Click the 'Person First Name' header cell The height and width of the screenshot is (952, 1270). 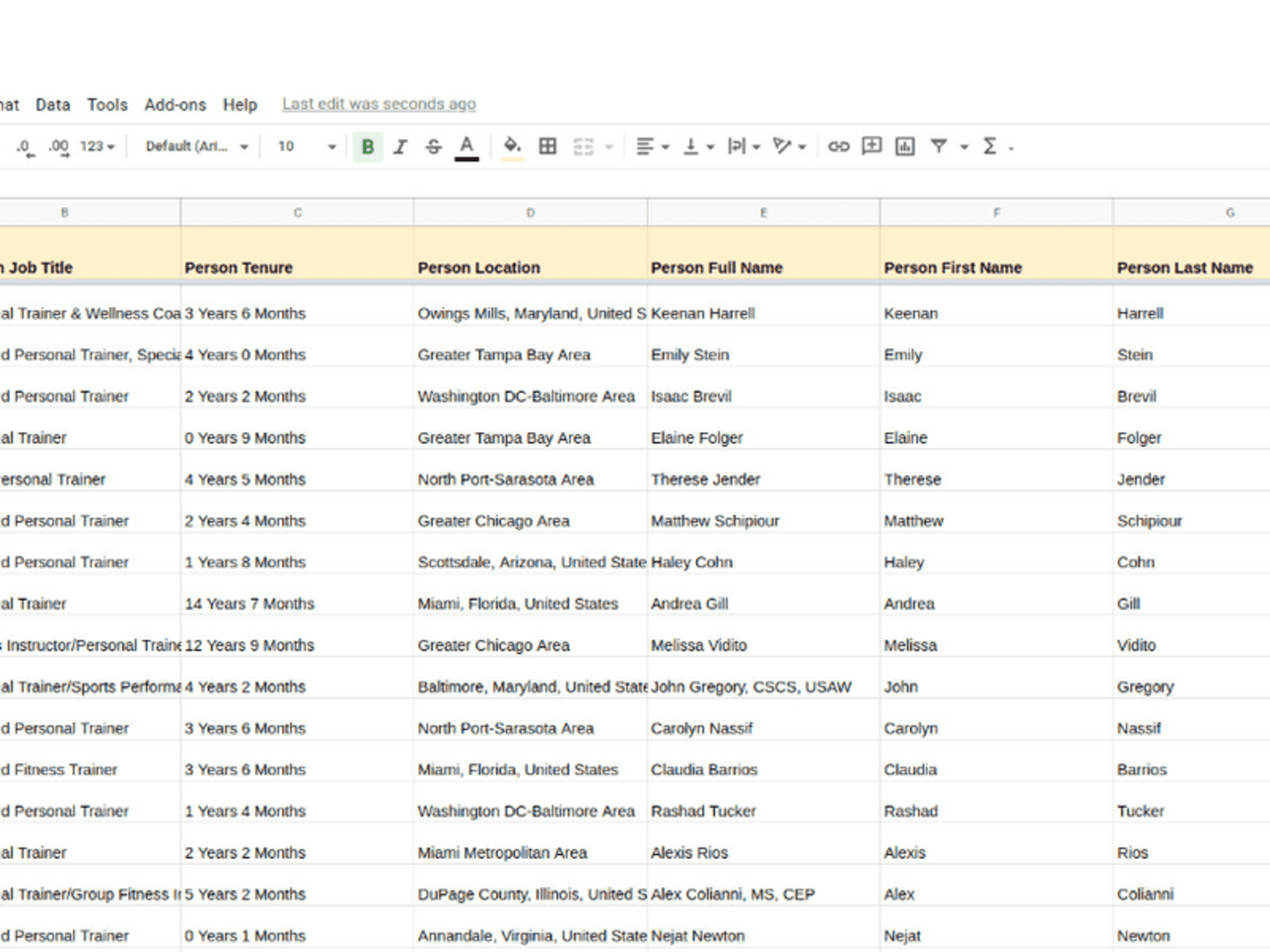click(997, 255)
